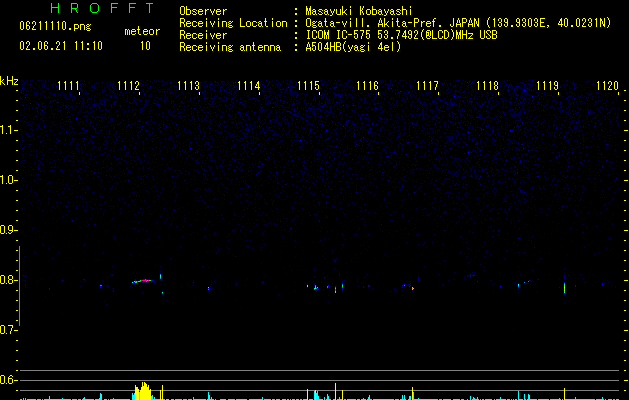Click the 1112 time axis label
The height and width of the screenshot is (400, 629).
(x=128, y=85)
